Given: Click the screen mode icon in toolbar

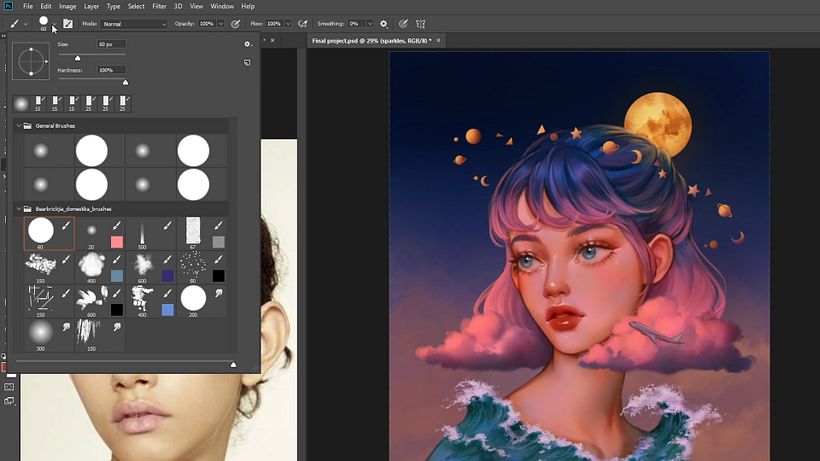Looking at the screenshot, I should [x=9, y=401].
